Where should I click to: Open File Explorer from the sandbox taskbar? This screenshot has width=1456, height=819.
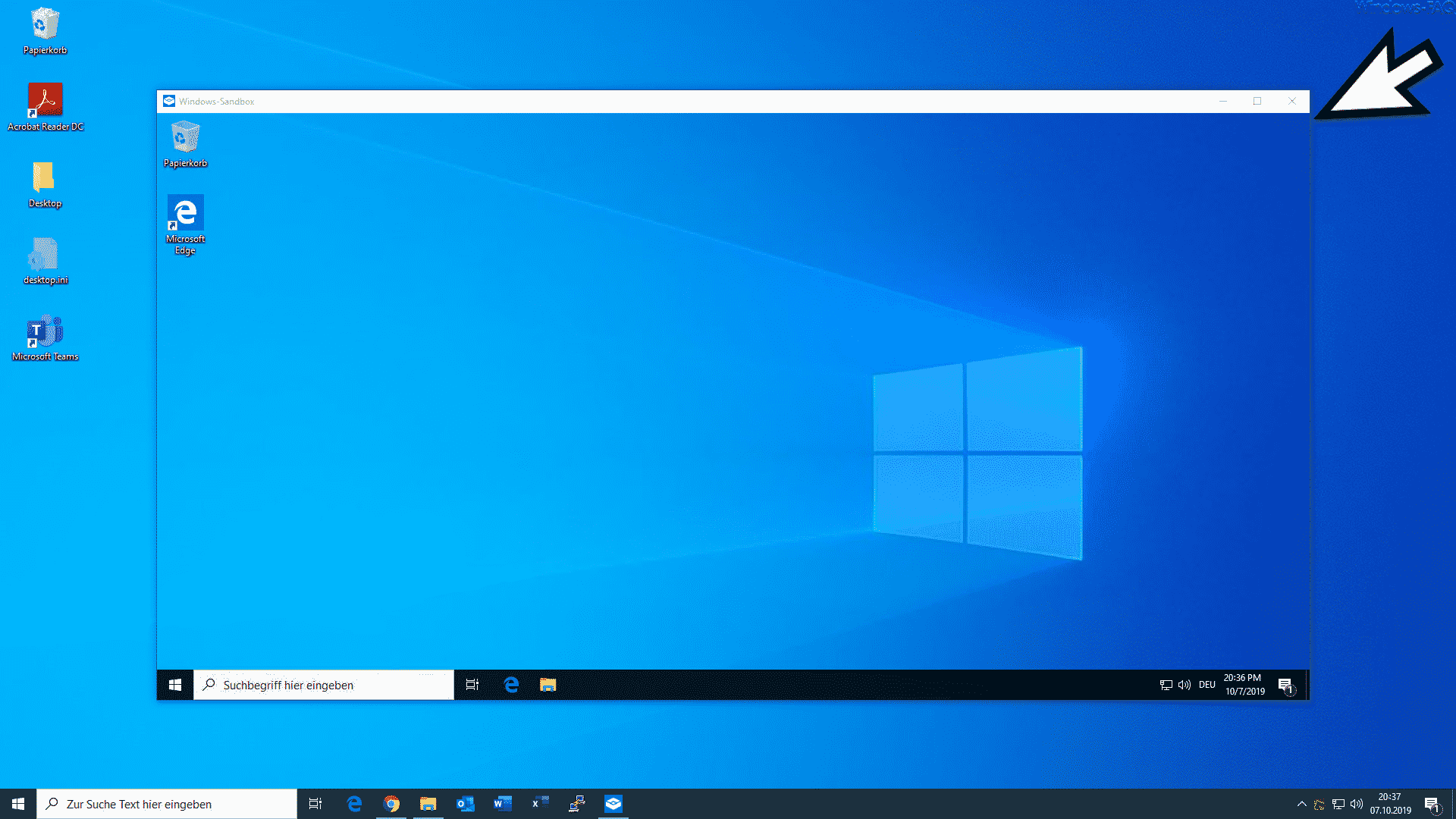tap(548, 684)
